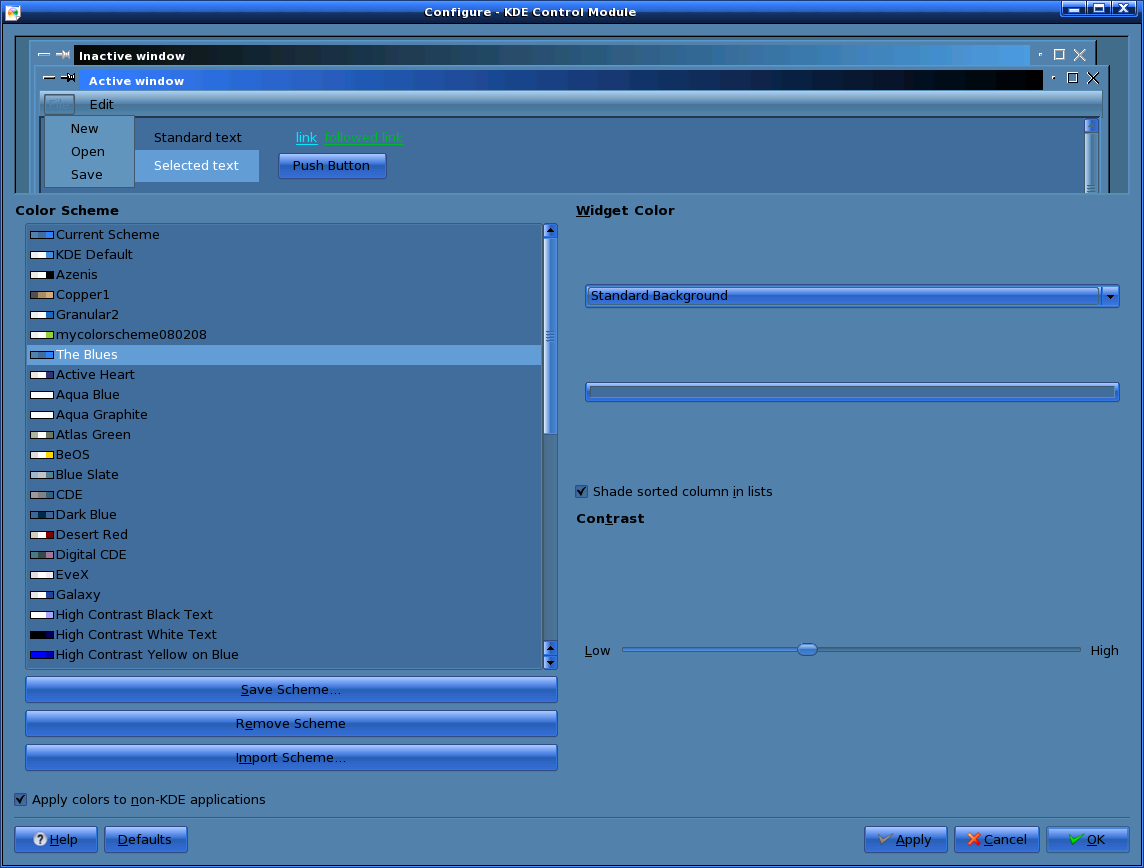Click the Help button
Image resolution: width=1144 pixels, height=868 pixels.
coord(56,840)
